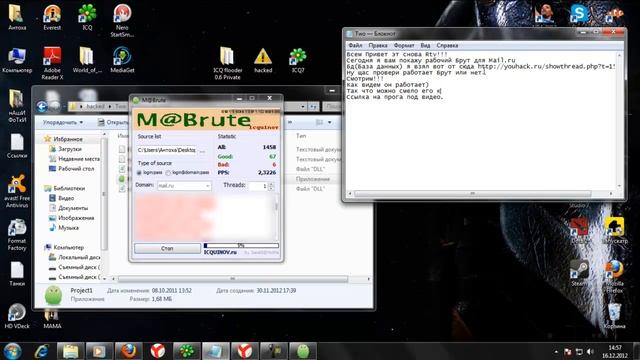640x360 pixels.
Task: Open Музыка library in Explorer sidebar
Action: click(68, 228)
